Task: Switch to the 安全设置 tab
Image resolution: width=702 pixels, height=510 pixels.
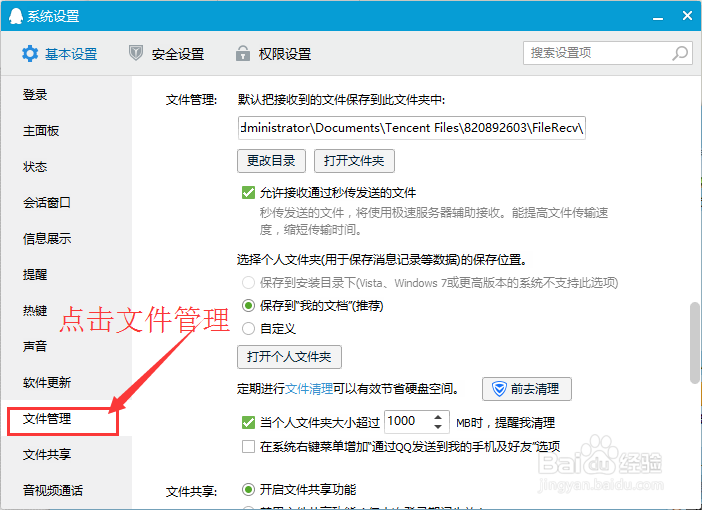Action: (x=167, y=54)
